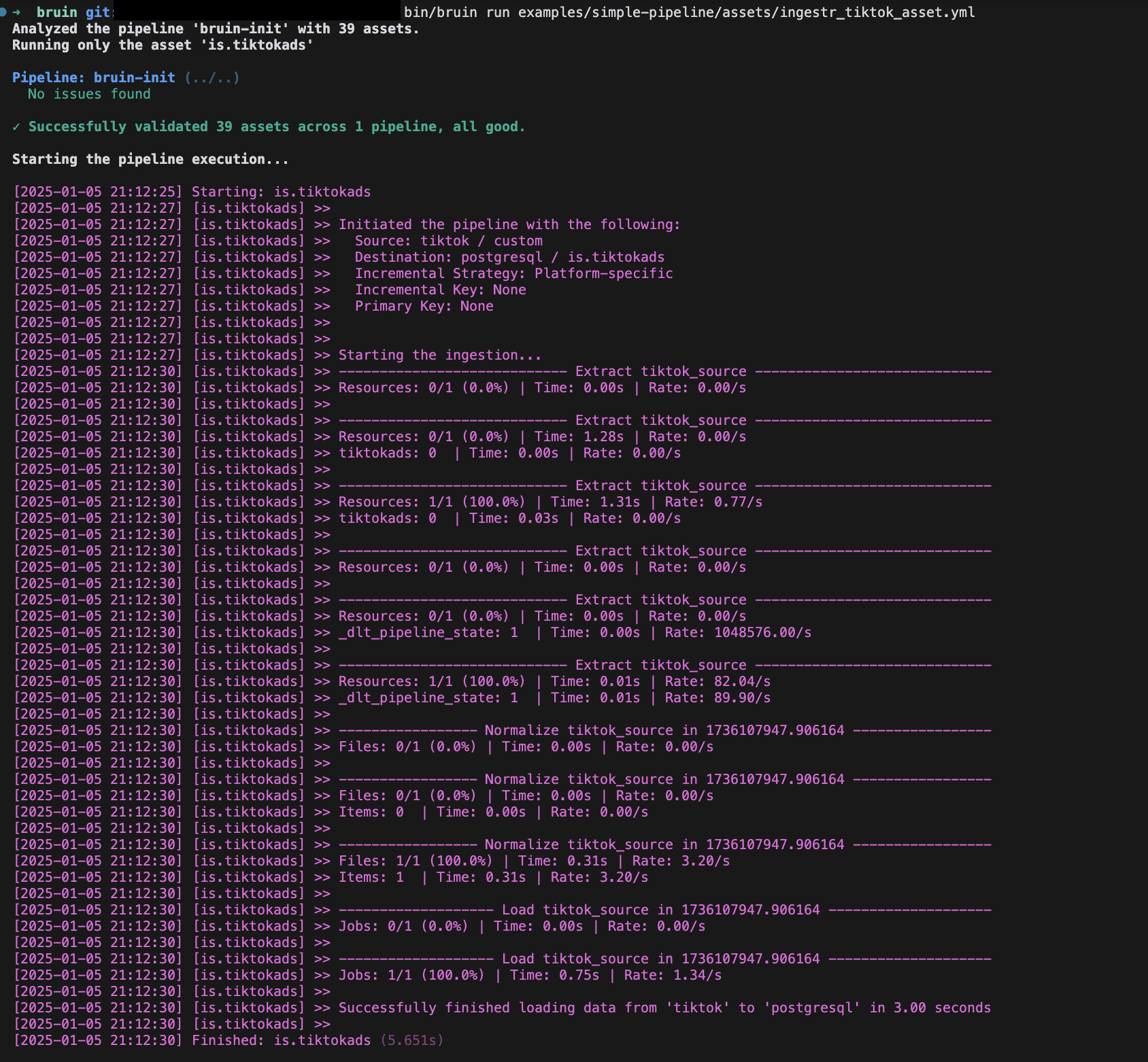Click "Destination: postgresql / is.tiktokads"
Screen dimensions: 1148x1062
pyautogui.click(x=509, y=257)
